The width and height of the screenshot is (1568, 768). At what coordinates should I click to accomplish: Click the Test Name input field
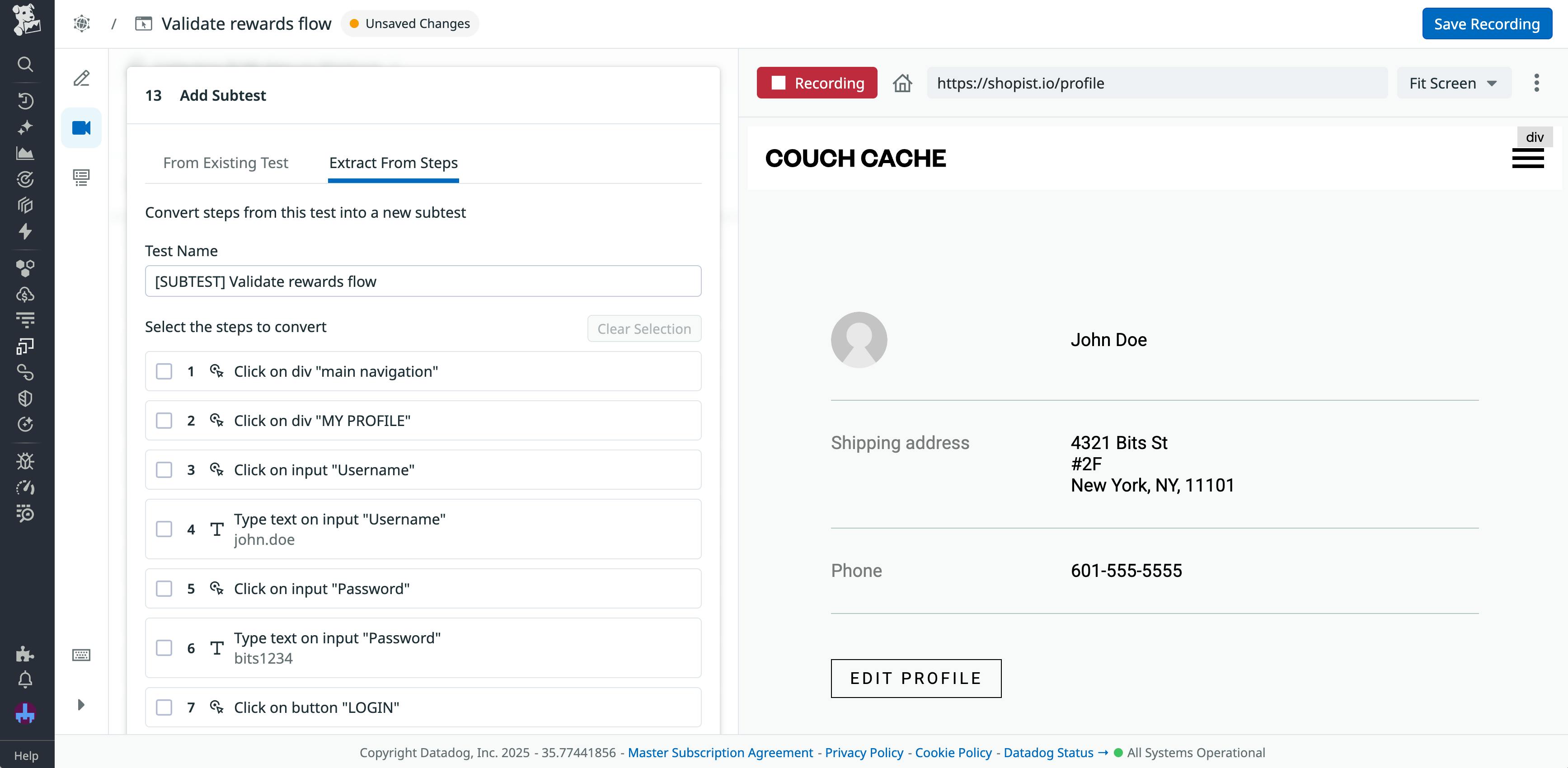423,281
